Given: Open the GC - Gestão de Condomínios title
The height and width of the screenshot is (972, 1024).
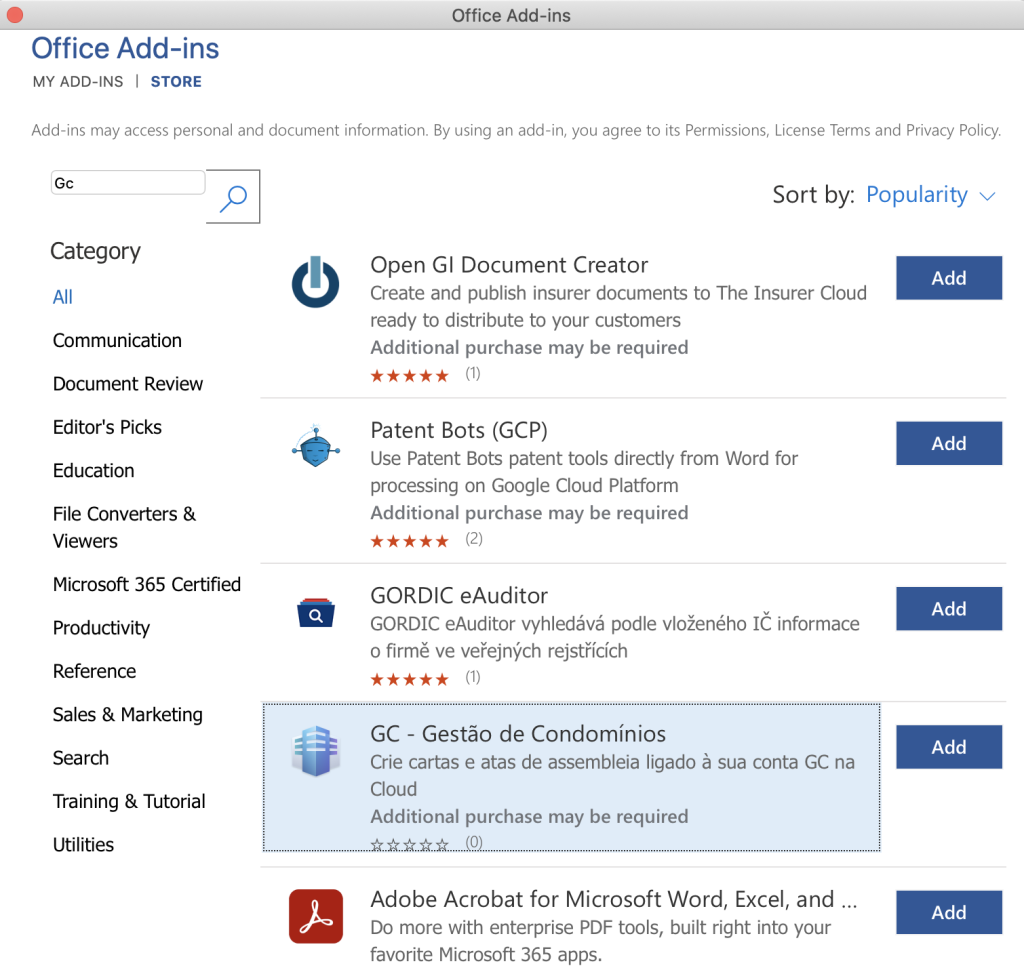Looking at the screenshot, I should (518, 734).
